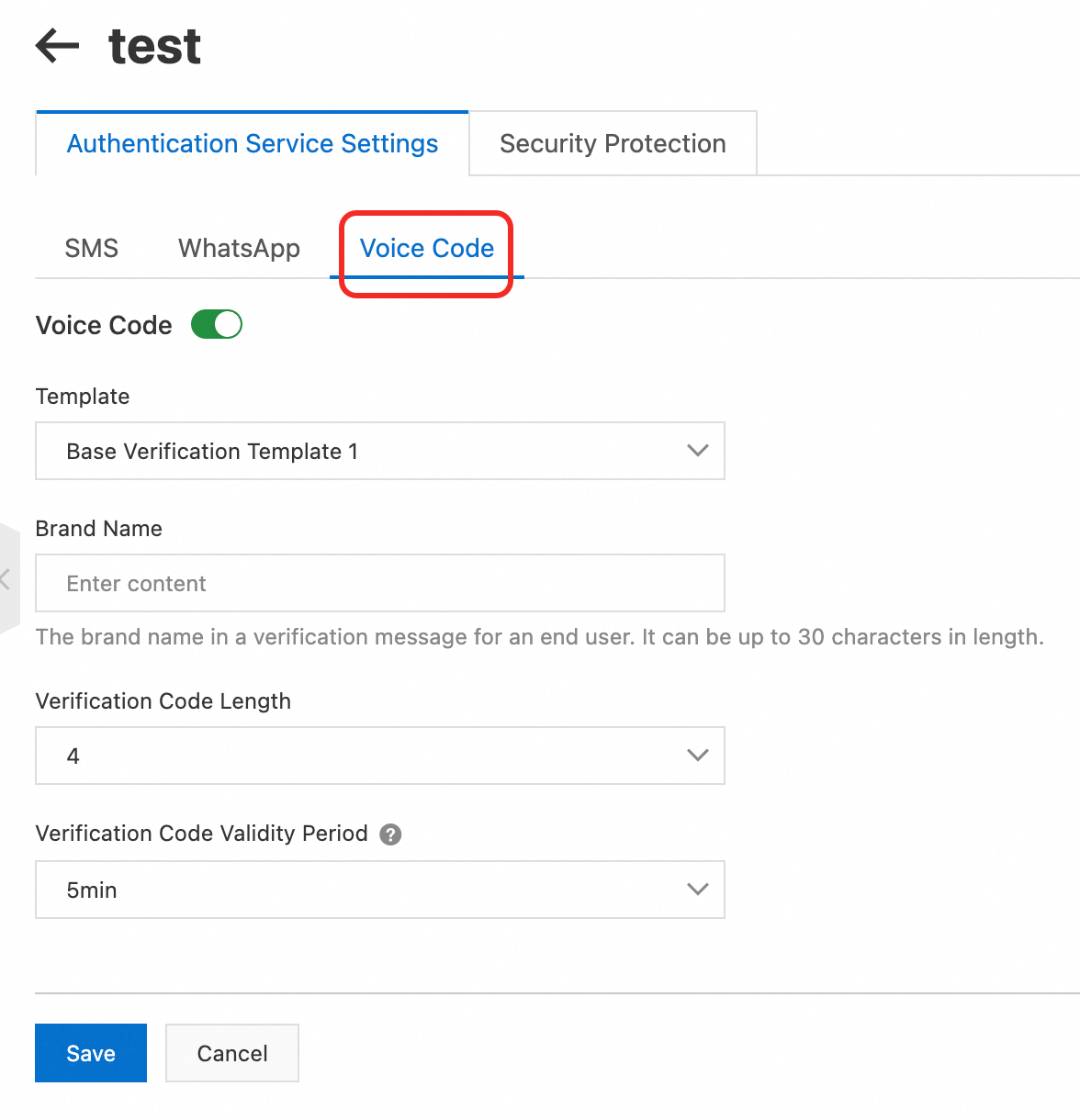Click the Validity Period help icon
Viewport: 1080px width, 1120px height.
(x=390, y=834)
